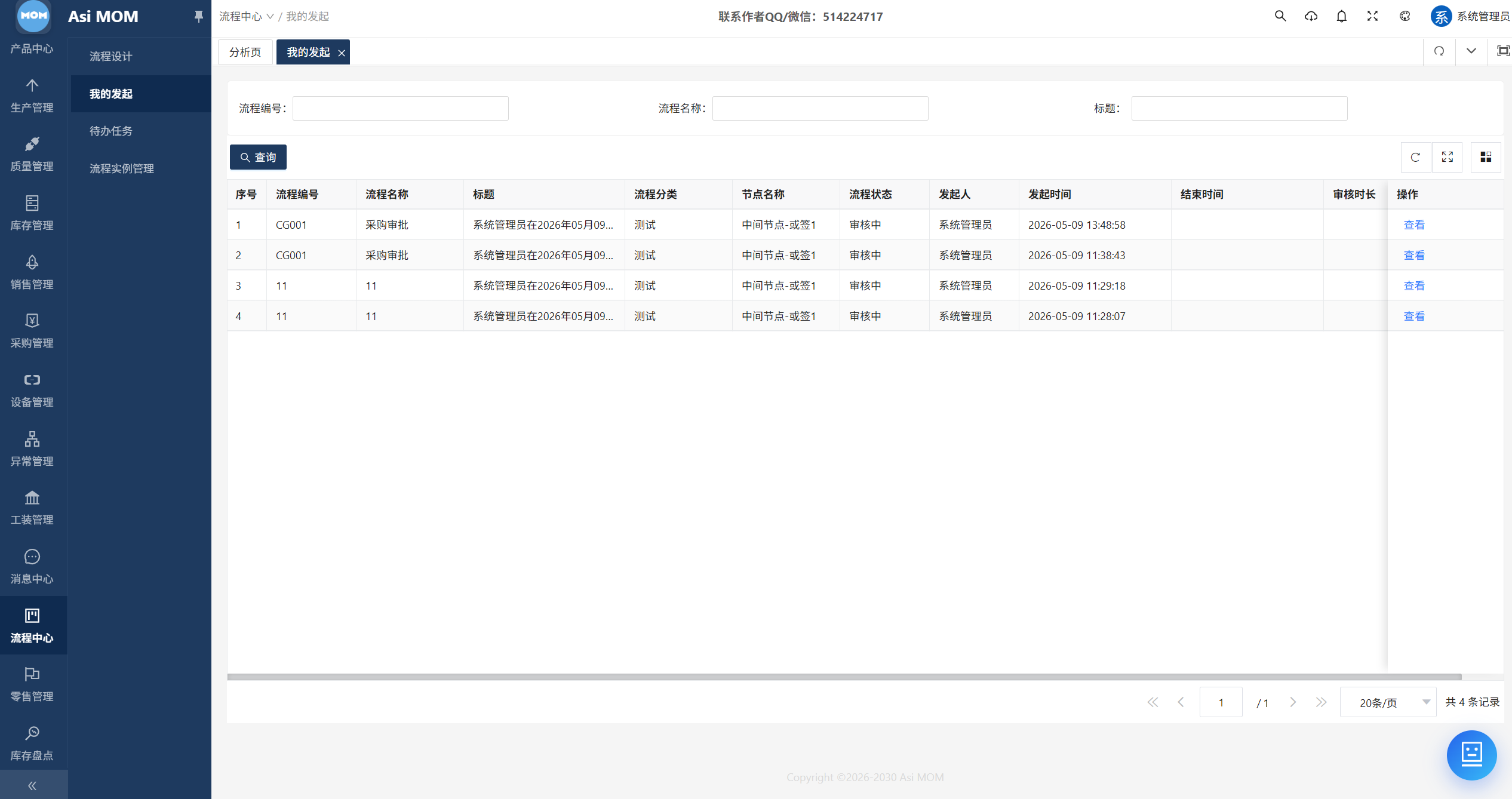Open the floating assistant robot button
This screenshot has width=1512, height=799.
pos(1471,755)
